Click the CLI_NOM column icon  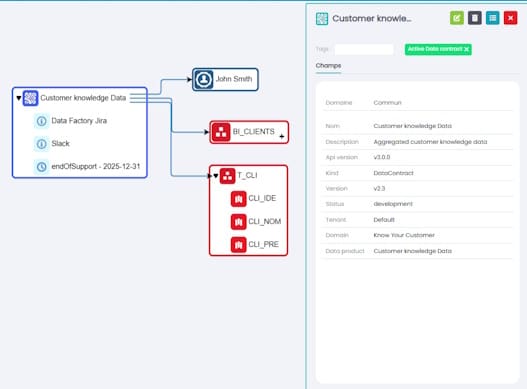point(239,222)
